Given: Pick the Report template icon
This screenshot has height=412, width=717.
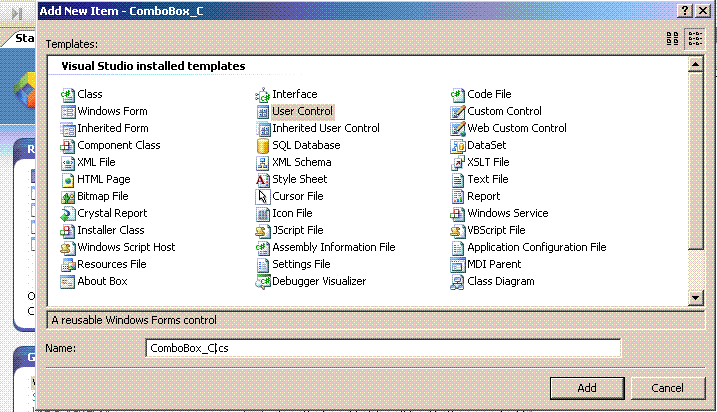Looking at the screenshot, I should click(457, 197).
